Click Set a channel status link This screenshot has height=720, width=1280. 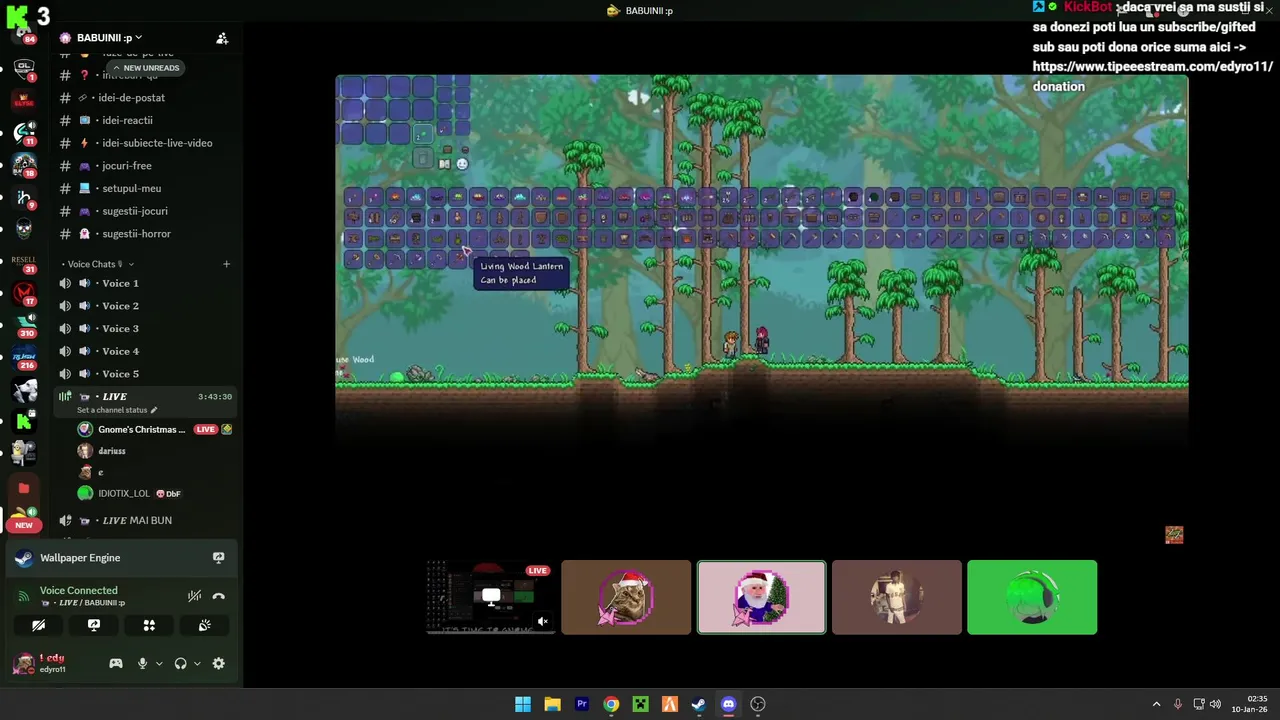coord(117,410)
